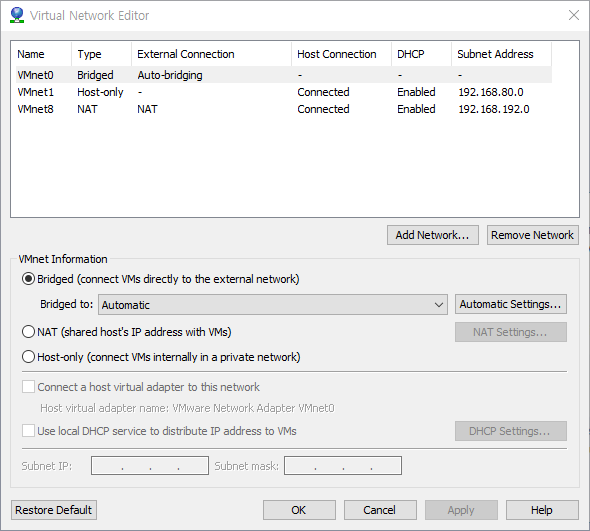Click the Host Connection column header
The image size is (590, 531).
341,54
